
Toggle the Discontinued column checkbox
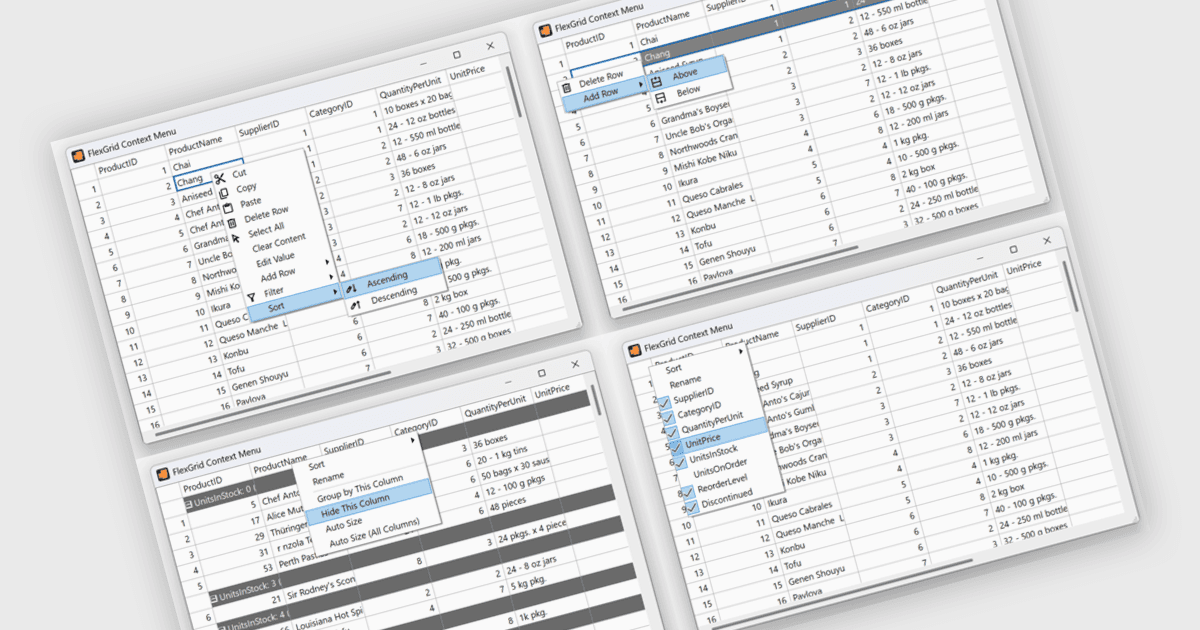[x=690, y=508]
